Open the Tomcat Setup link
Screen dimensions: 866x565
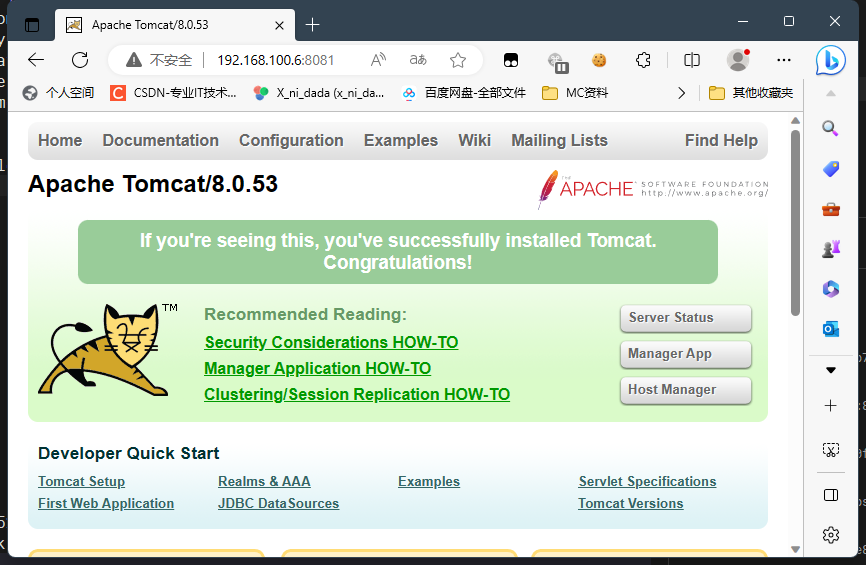[x=81, y=482]
